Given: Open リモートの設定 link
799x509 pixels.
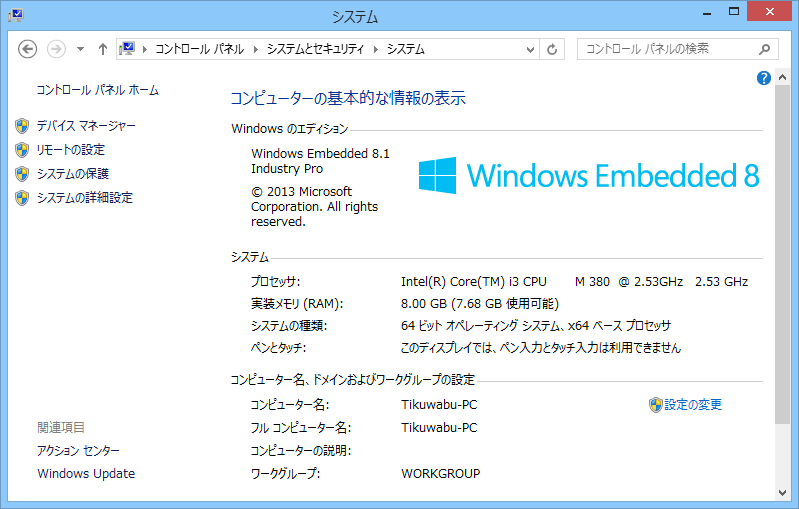Looking at the screenshot, I should point(71,150).
